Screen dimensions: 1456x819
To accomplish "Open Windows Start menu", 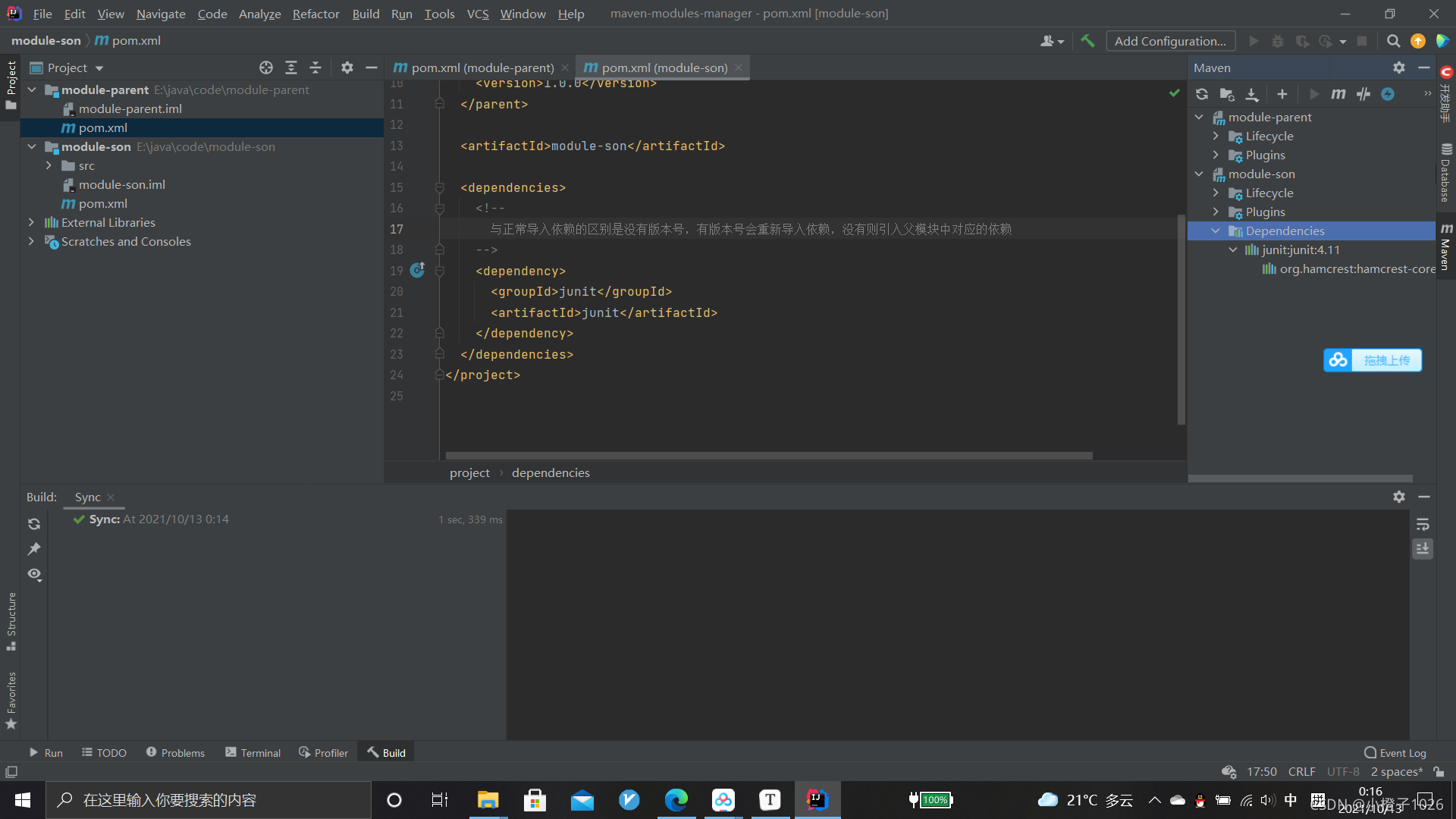I will (x=23, y=800).
